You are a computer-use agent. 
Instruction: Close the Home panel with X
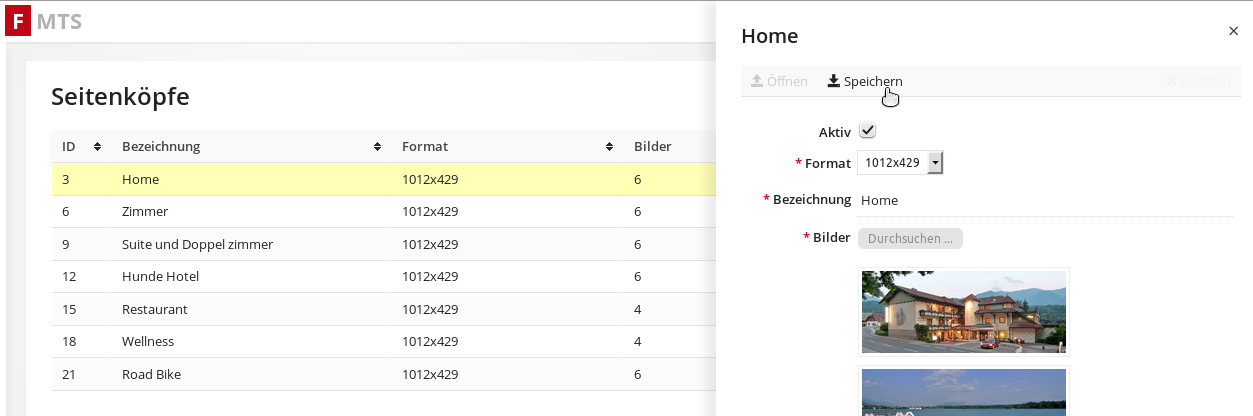1233,31
